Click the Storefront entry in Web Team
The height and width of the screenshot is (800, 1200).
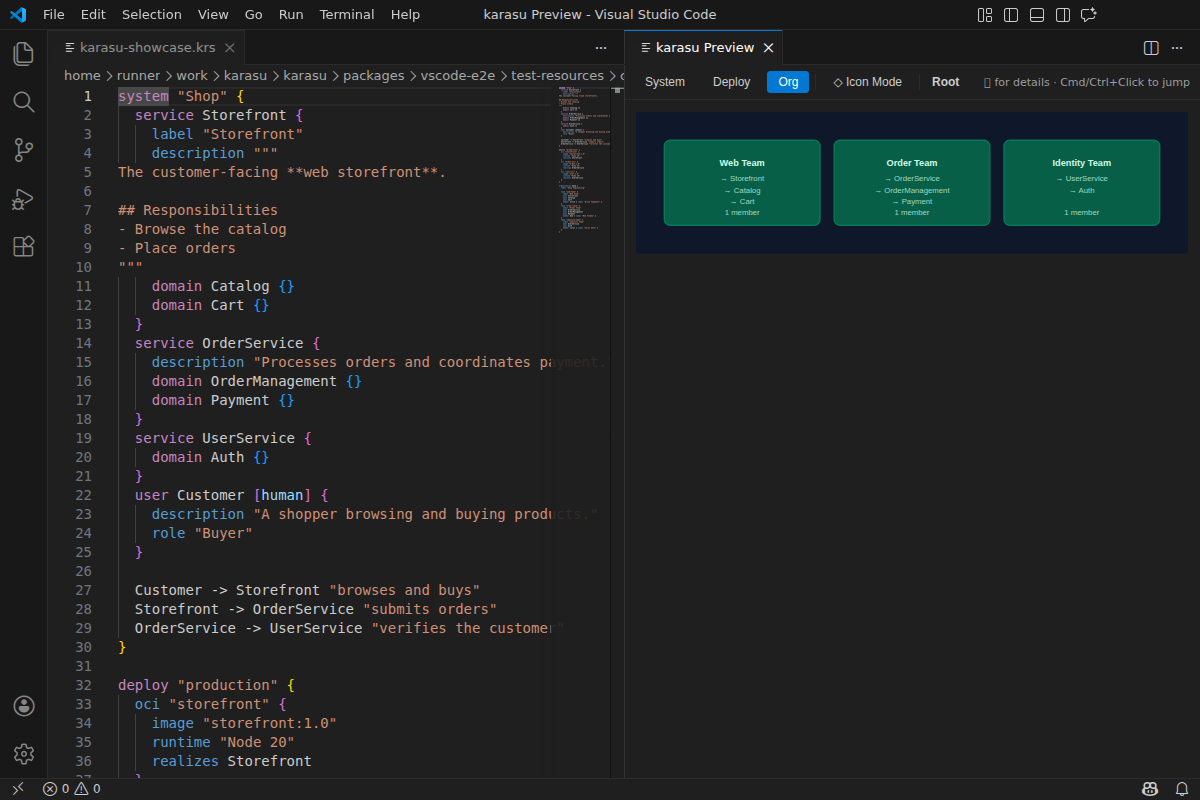pos(742,178)
